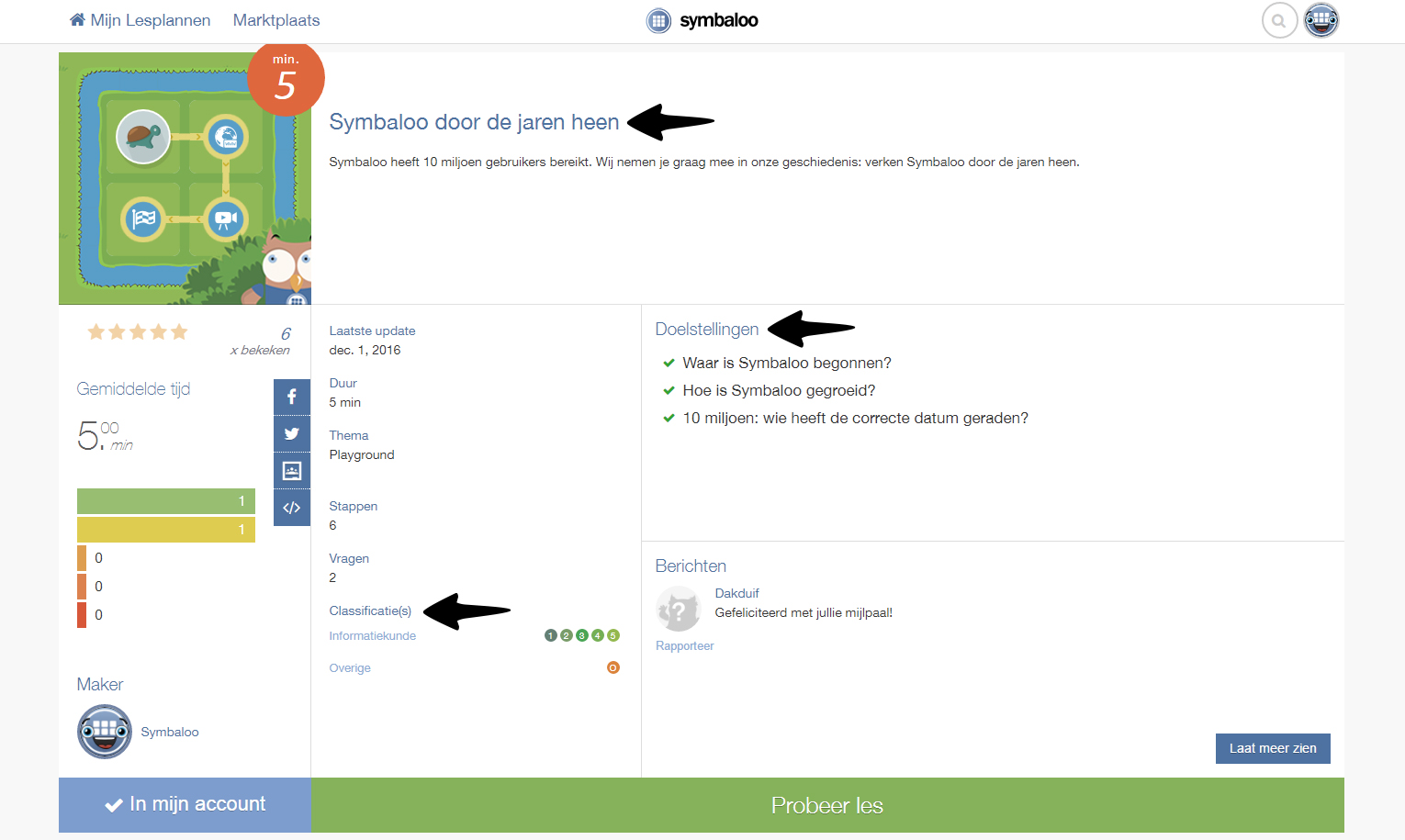Open the embed code icon
Screen dimensions: 1405x840
tap(292, 507)
